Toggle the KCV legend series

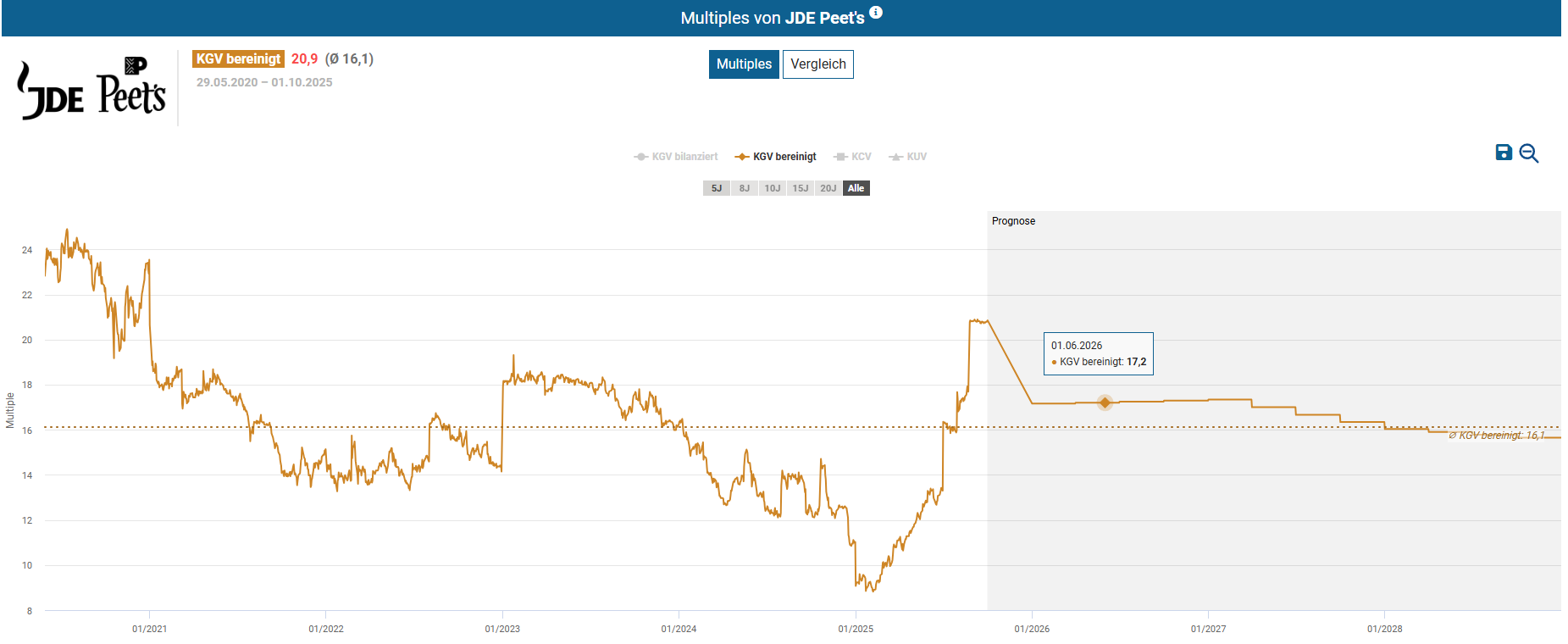pos(853,157)
